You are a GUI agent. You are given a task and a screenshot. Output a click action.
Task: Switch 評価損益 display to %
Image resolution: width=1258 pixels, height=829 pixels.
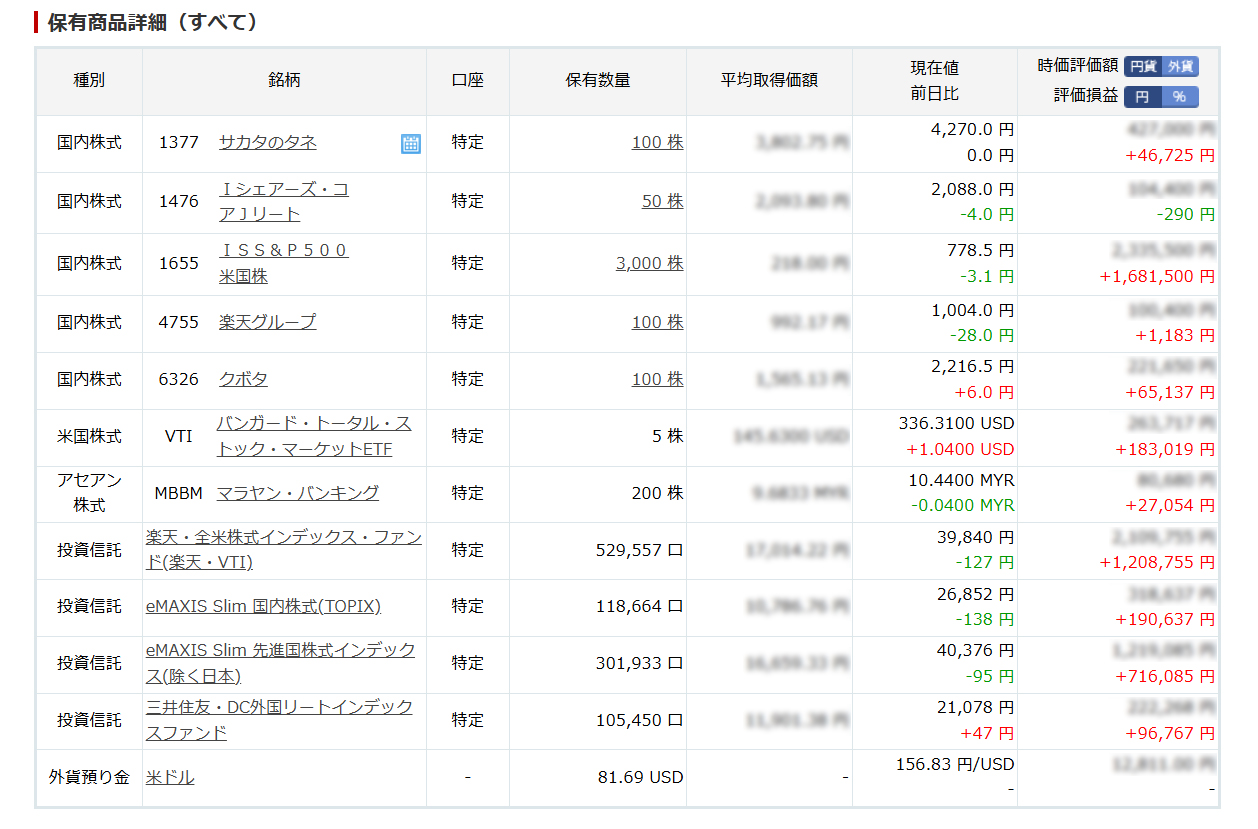click(1180, 97)
